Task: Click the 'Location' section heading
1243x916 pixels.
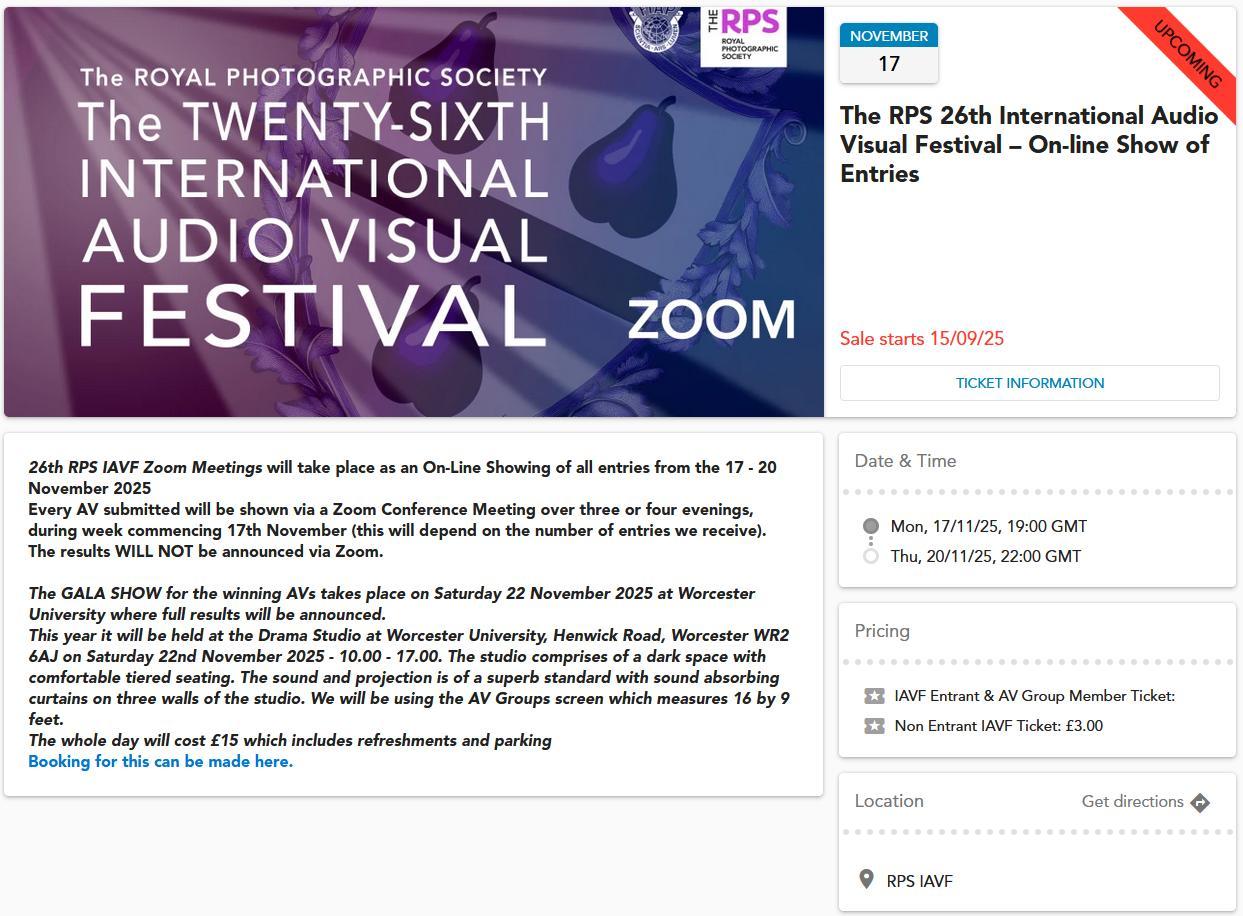Action: click(x=889, y=801)
